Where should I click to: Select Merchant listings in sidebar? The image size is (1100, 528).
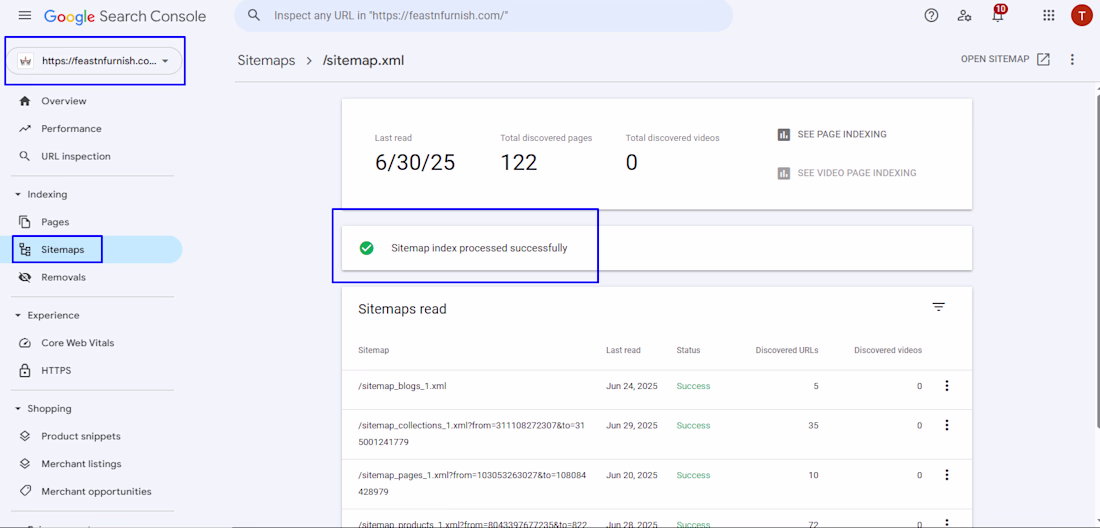click(x=81, y=464)
